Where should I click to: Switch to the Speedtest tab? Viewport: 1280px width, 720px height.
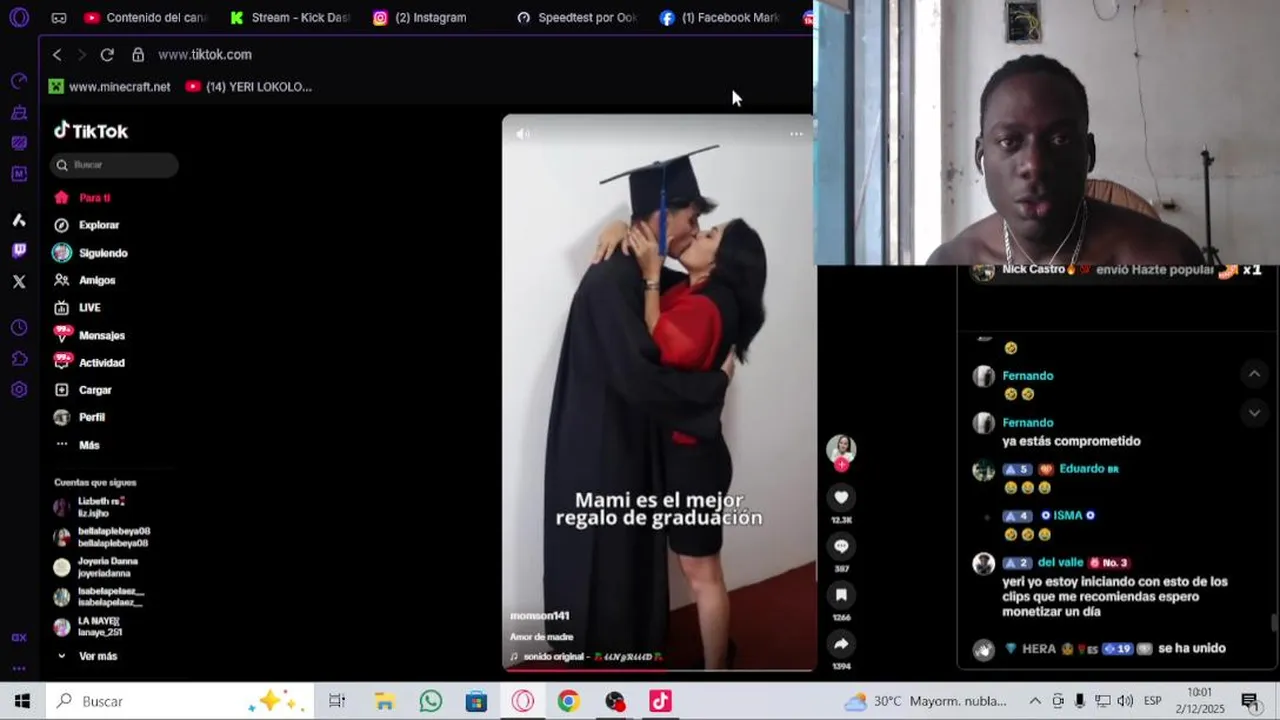pos(577,17)
